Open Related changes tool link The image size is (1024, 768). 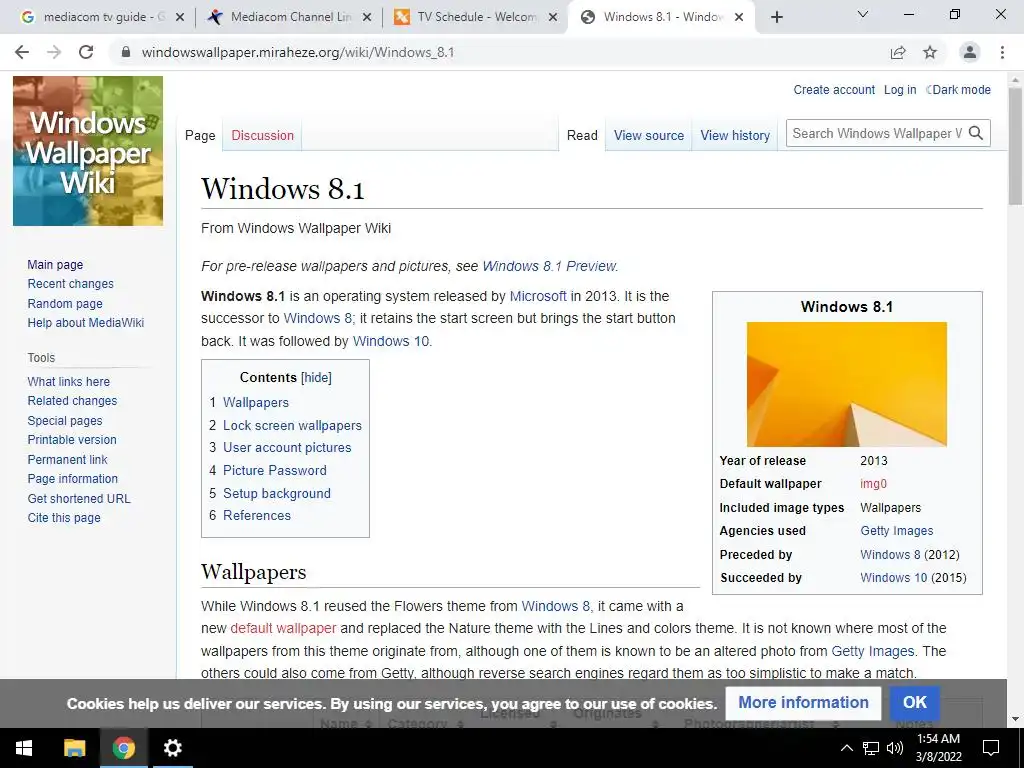72,401
